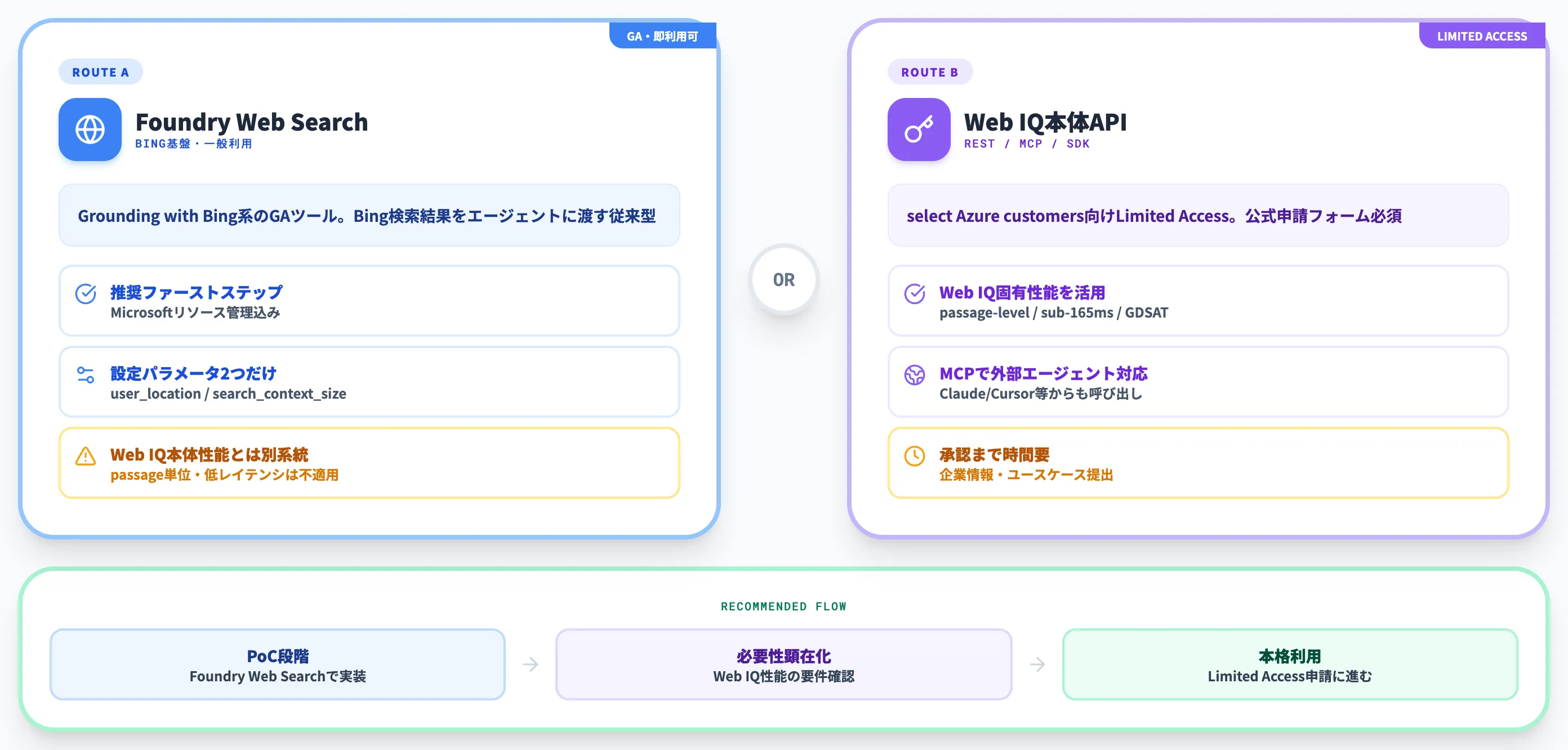
Task: Click the REST / MCP / SDK subtitle
Action: pyautogui.click(x=1027, y=144)
